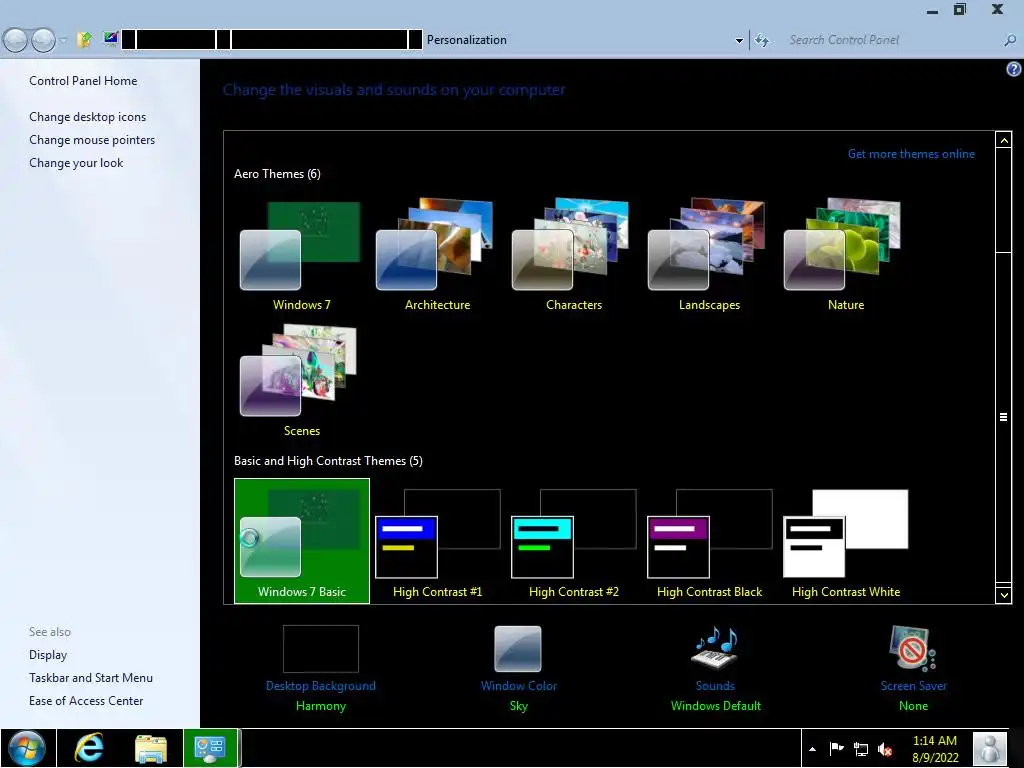Open the Action Center flag icon
Viewport: 1024px width, 768px height.
click(836, 748)
